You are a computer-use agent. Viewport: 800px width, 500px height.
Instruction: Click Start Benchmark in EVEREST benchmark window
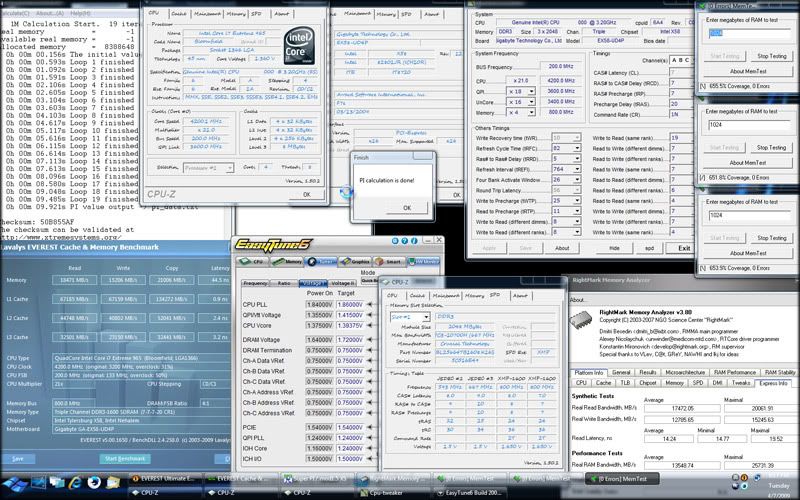click(125, 459)
